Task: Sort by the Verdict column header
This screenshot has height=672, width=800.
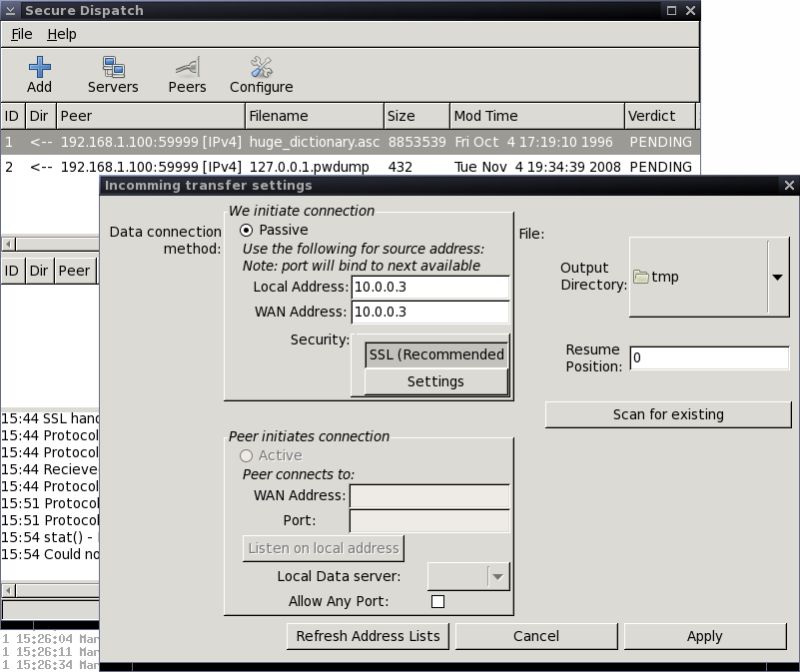Action: pos(660,116)
